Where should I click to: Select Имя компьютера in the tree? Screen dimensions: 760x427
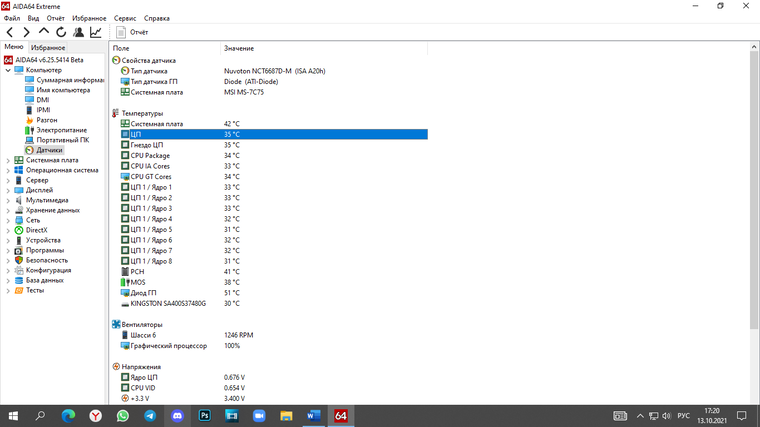tap(58, 90)
